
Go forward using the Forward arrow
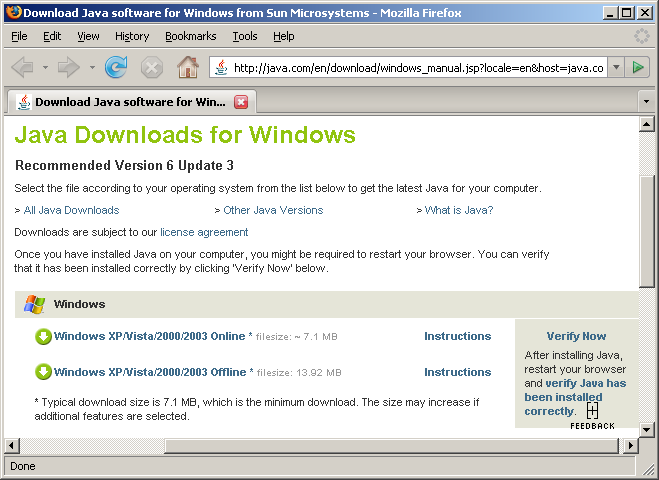click(69, 67)
